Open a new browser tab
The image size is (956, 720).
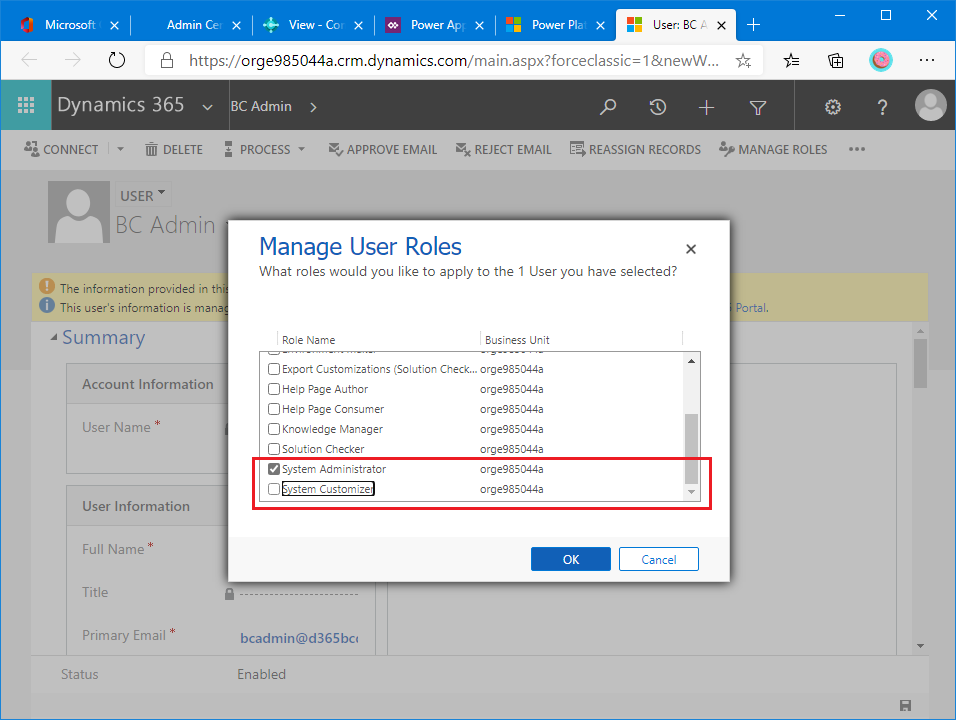[754, 25]
